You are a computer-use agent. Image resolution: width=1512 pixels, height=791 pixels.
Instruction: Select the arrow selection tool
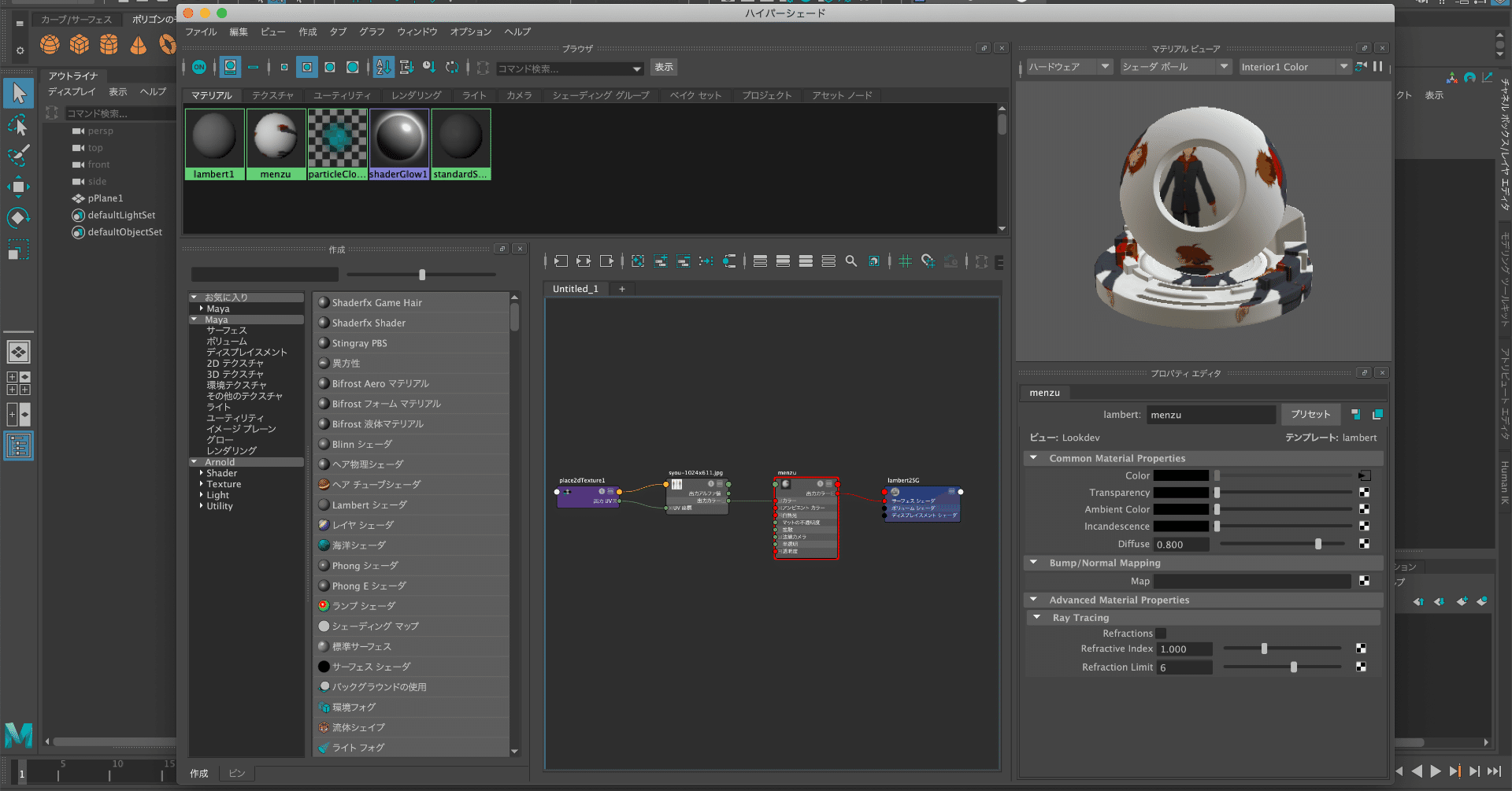[19, 94]
